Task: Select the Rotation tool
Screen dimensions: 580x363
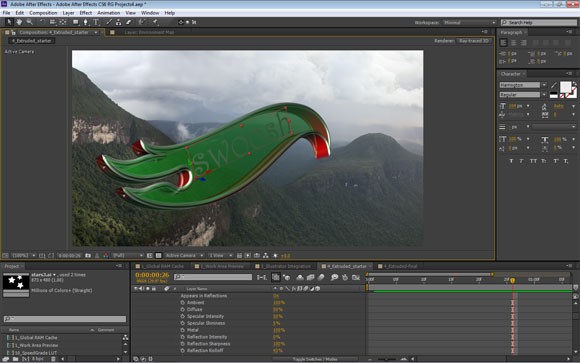Action: point(42,22)
